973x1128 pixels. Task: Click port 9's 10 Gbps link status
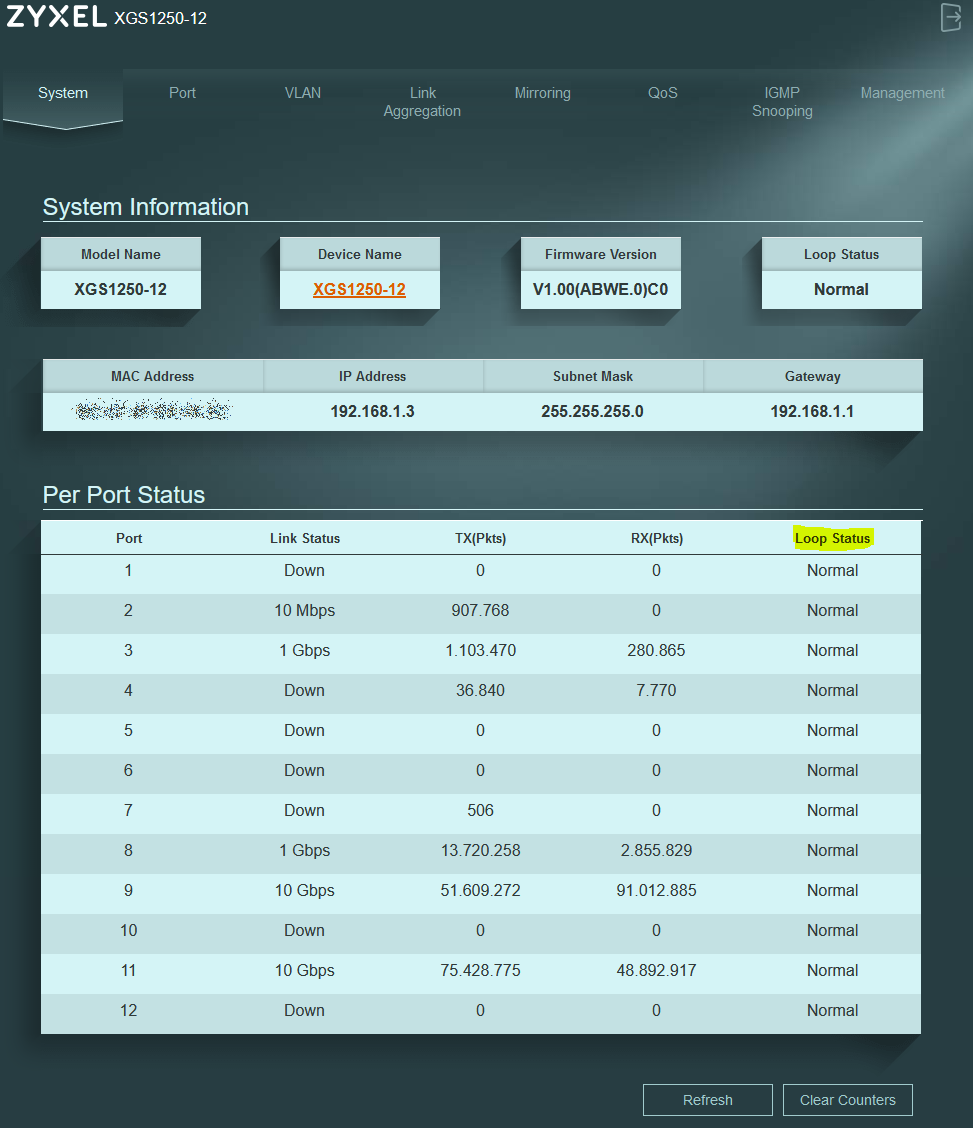click(x=305, y=891)
